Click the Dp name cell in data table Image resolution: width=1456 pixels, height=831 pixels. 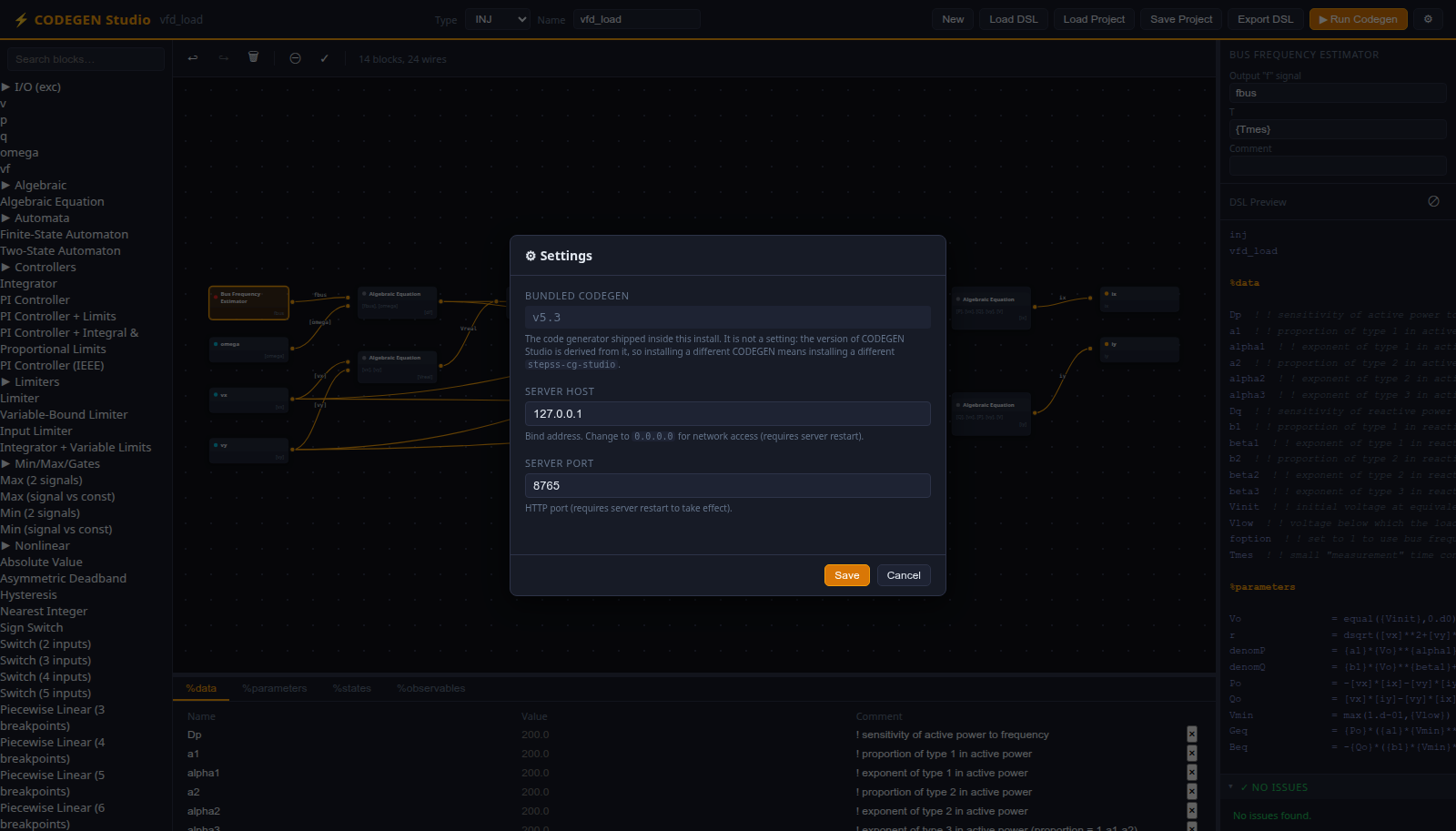pyautogui.click(x=195, y=735)
